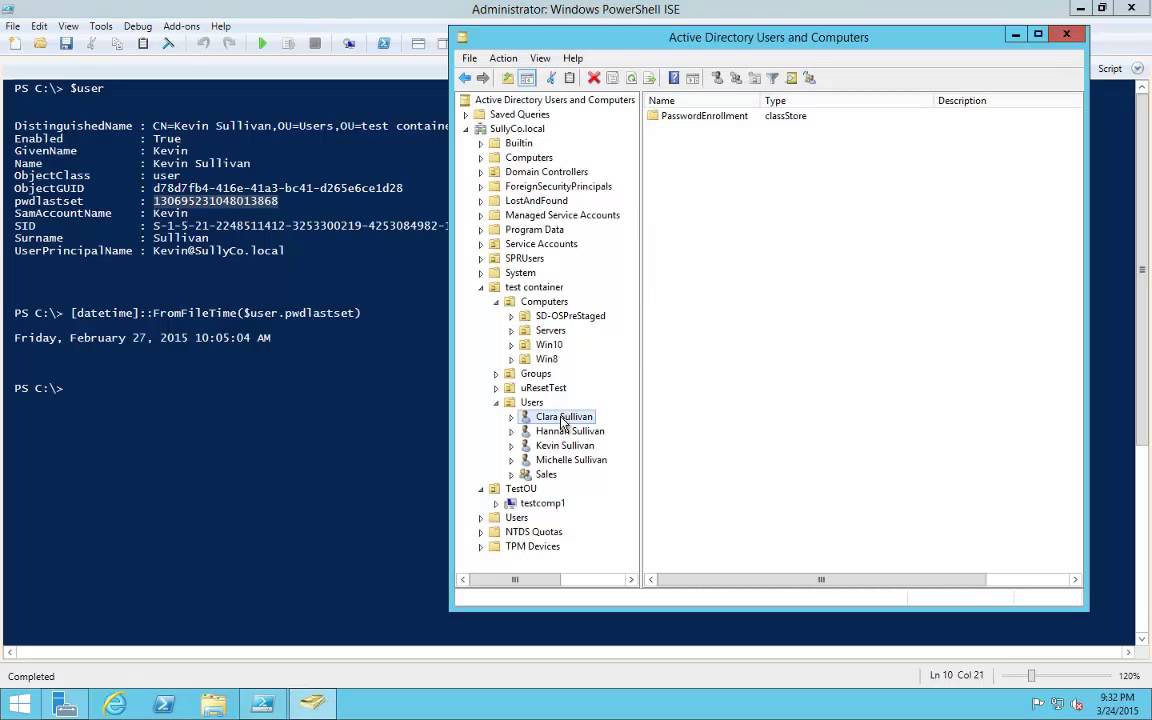
Task: Expand Domain Controllers arrow
Action: coord(481,172)
